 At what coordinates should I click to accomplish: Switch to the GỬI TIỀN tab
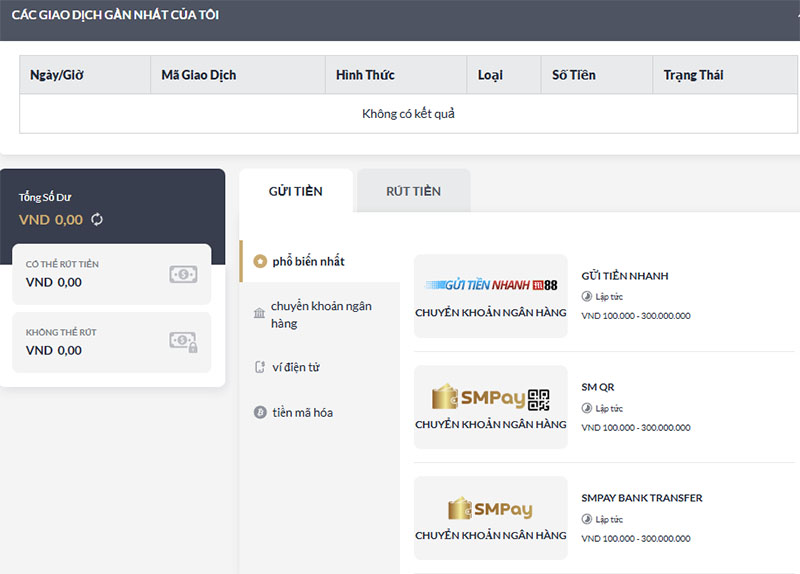click(295, 191)
